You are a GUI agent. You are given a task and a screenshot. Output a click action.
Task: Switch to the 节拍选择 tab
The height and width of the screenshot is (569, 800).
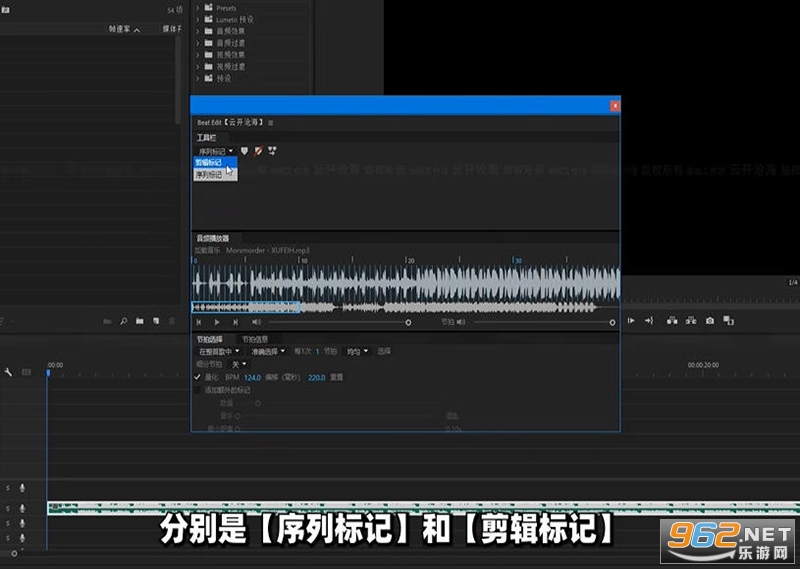point(210,339)
